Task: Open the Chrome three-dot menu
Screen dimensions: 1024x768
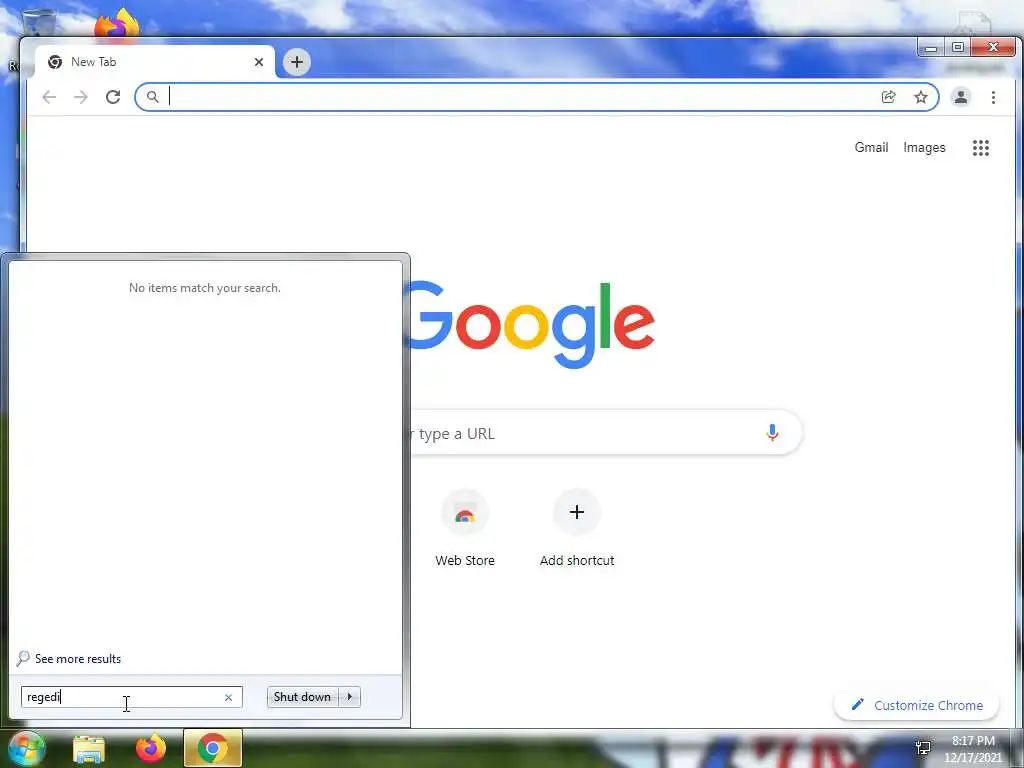Action: (x=993, y=97)
